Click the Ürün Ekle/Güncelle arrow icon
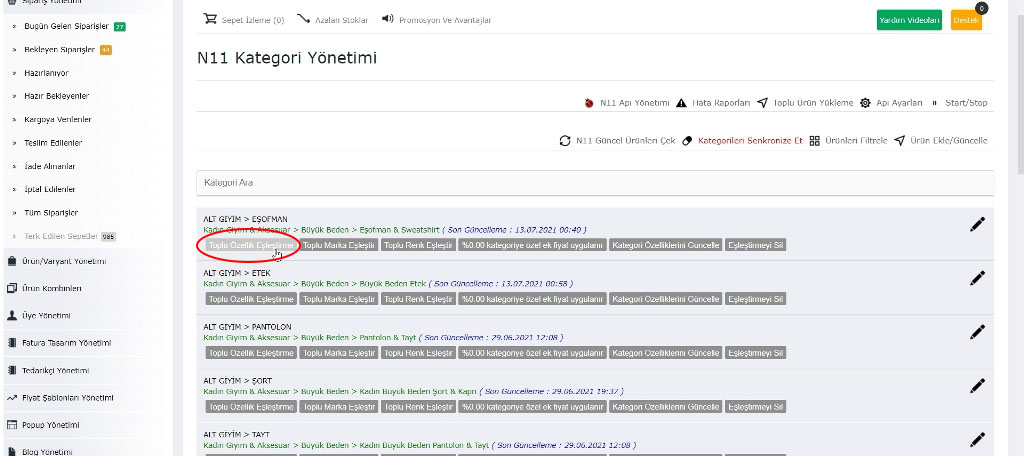Screen dimensions: 1024x456 (899, 140)
